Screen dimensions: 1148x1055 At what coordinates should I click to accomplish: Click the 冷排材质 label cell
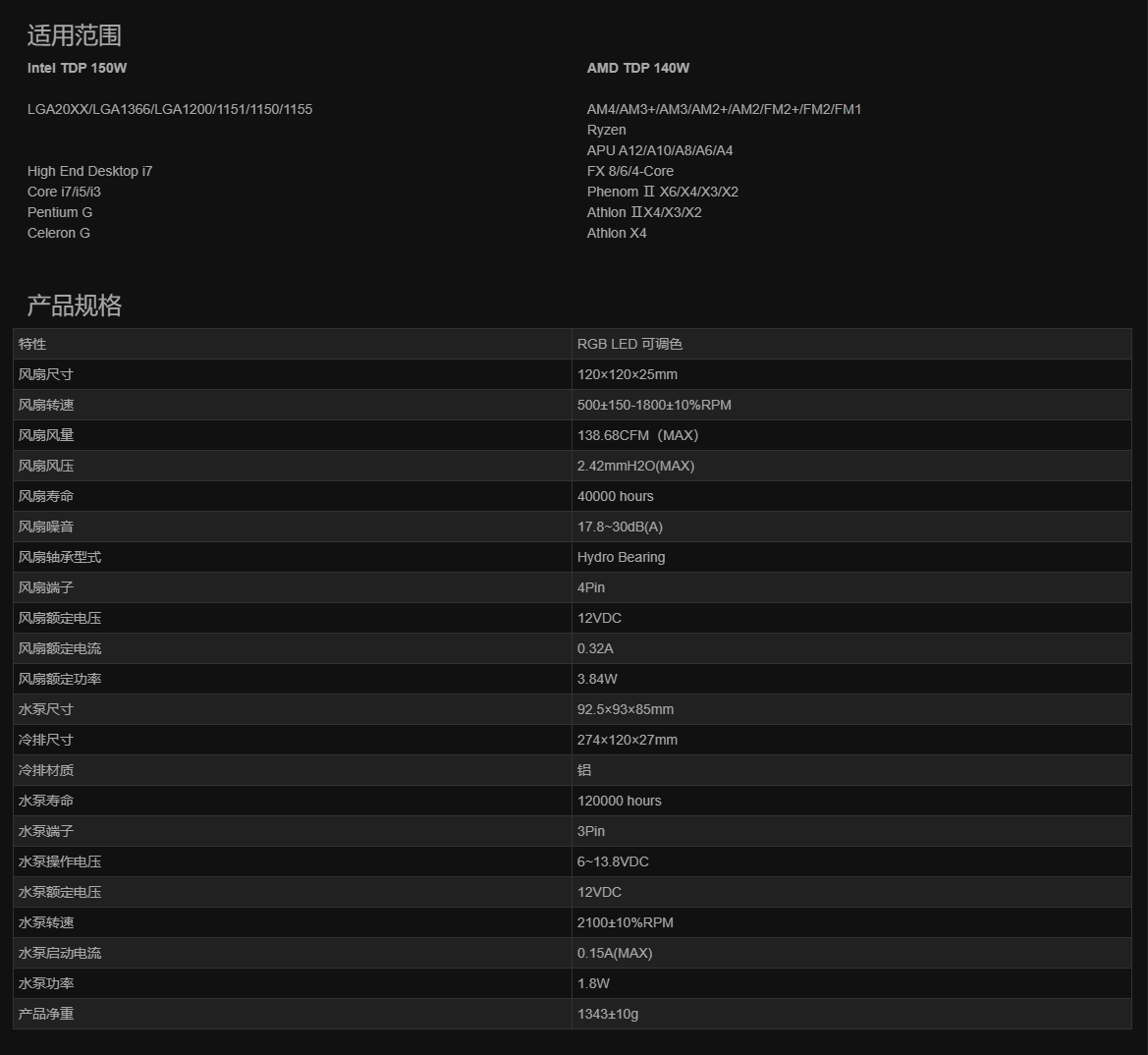(292, 770)
